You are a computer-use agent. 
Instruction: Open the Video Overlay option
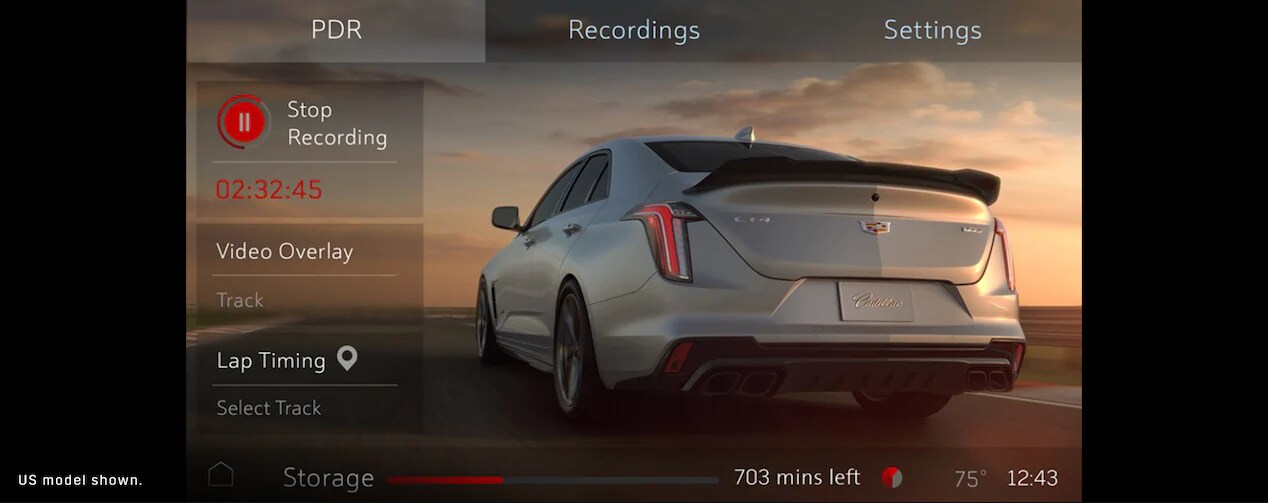tap(285, 251)
